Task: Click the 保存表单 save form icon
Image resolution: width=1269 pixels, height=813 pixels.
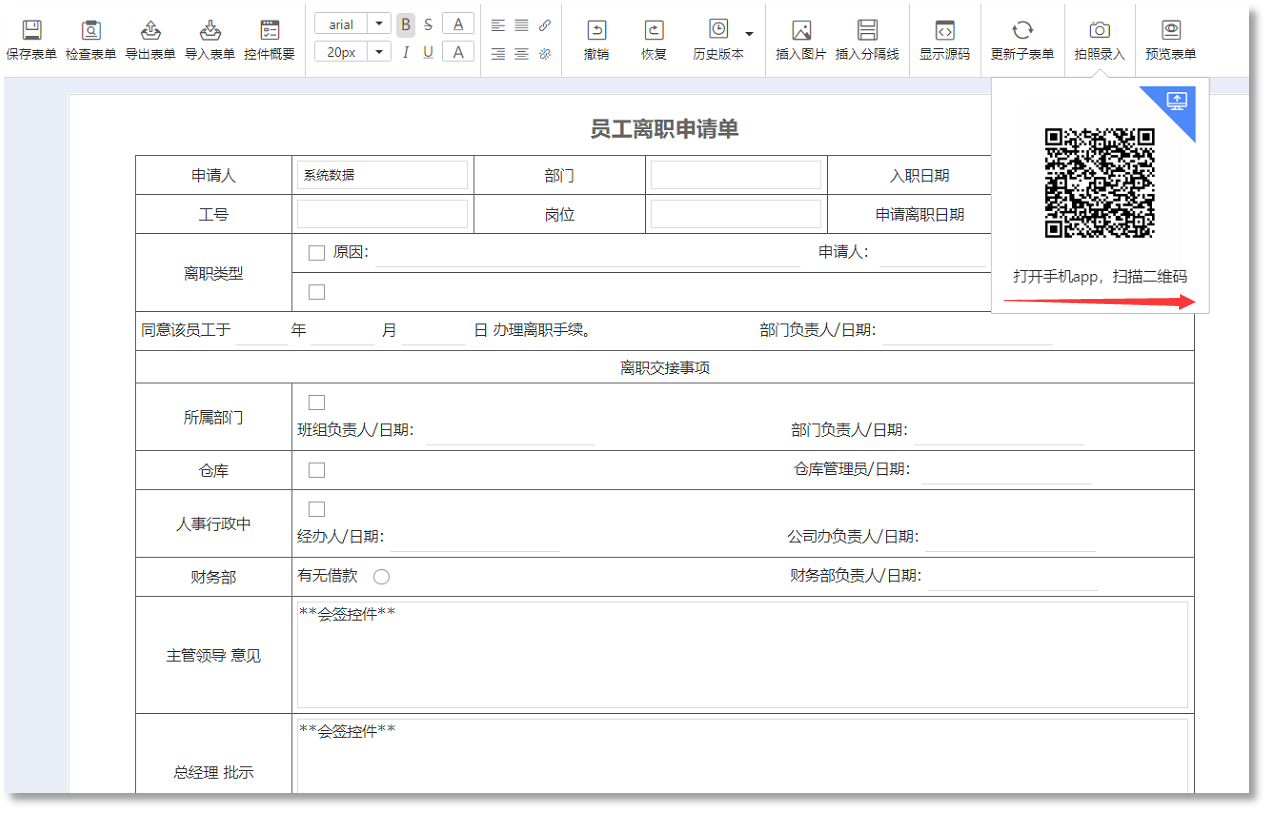Action: pos(31,30)
